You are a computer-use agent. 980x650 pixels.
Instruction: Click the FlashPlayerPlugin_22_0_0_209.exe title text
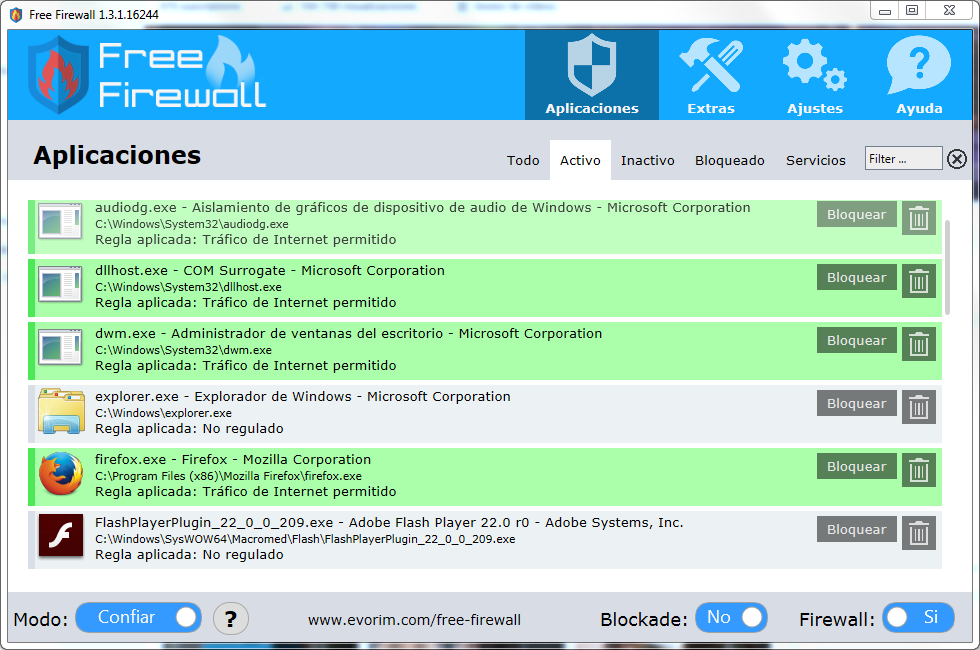click(389, 522)
